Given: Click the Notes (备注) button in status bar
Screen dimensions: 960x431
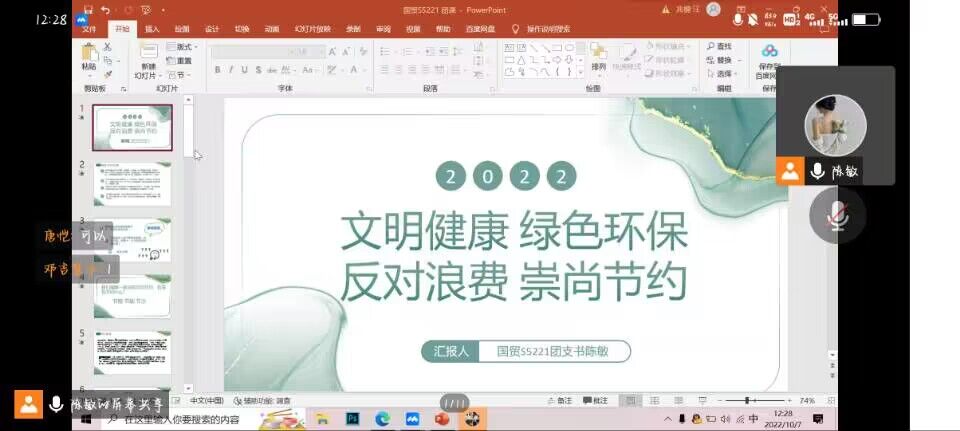Looking at the screenshot, I should click(x=561, y=400).
